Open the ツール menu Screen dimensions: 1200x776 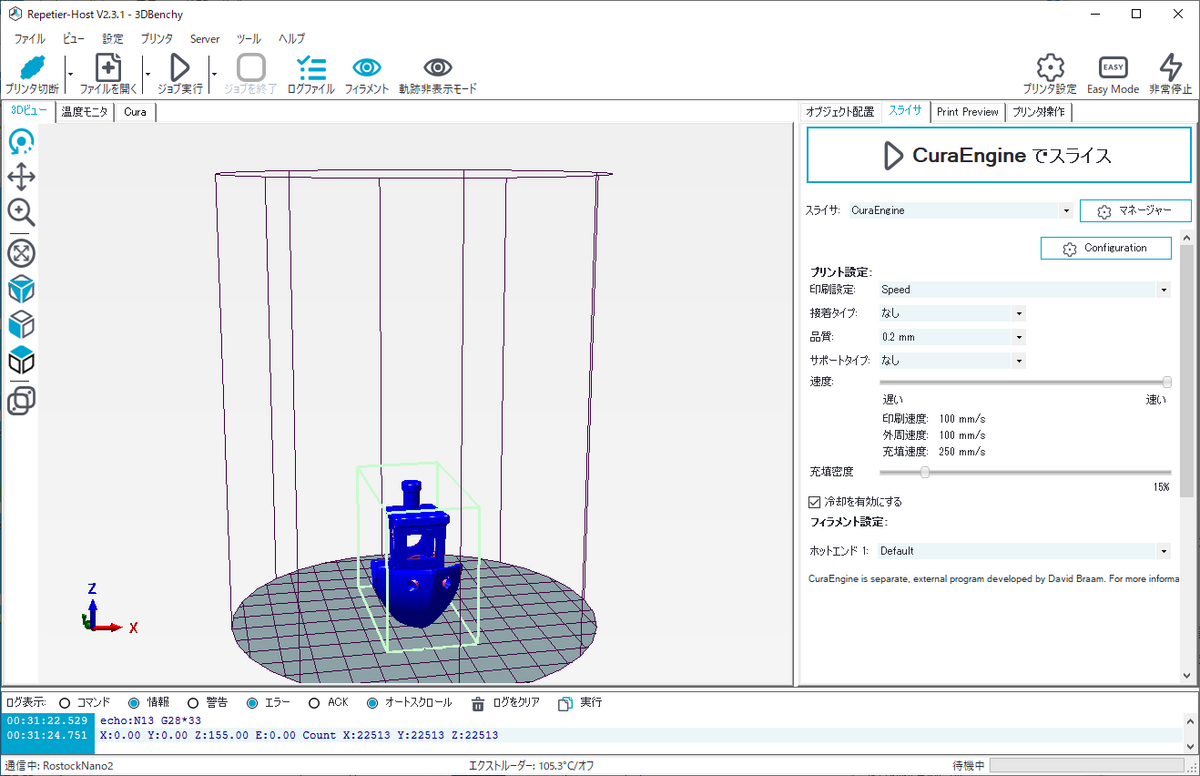[249, 39]
